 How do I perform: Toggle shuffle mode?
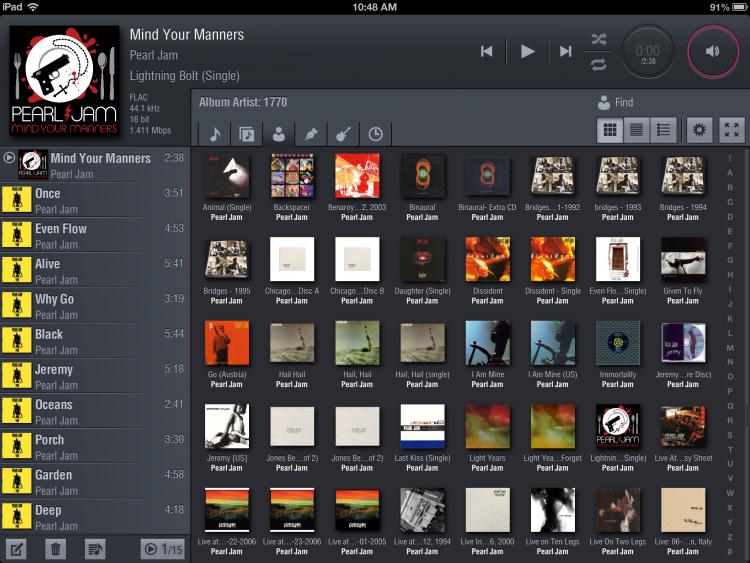tap(598, 39)
